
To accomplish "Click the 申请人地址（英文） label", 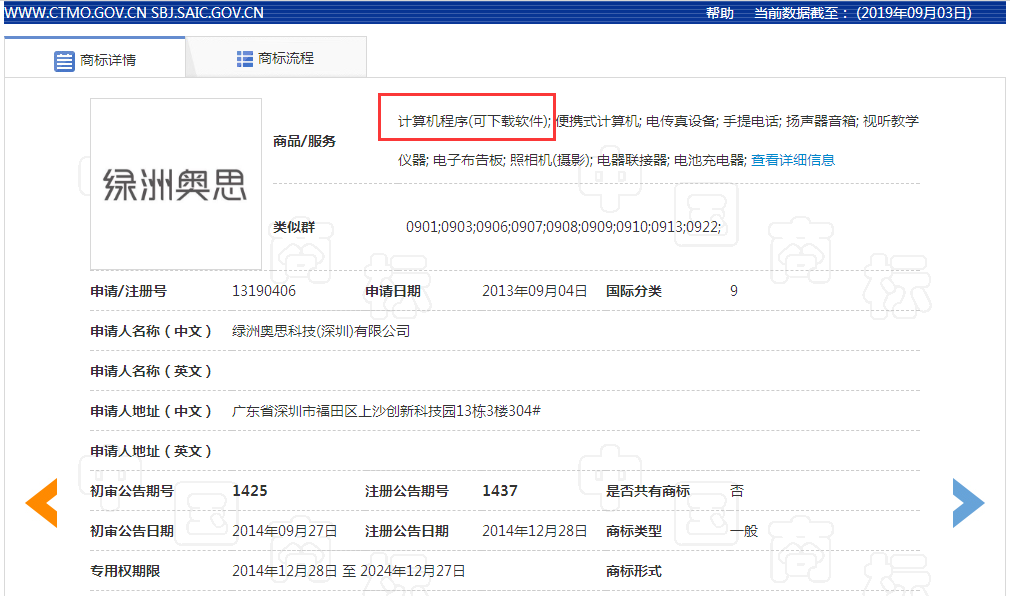I will click(151, 451).
